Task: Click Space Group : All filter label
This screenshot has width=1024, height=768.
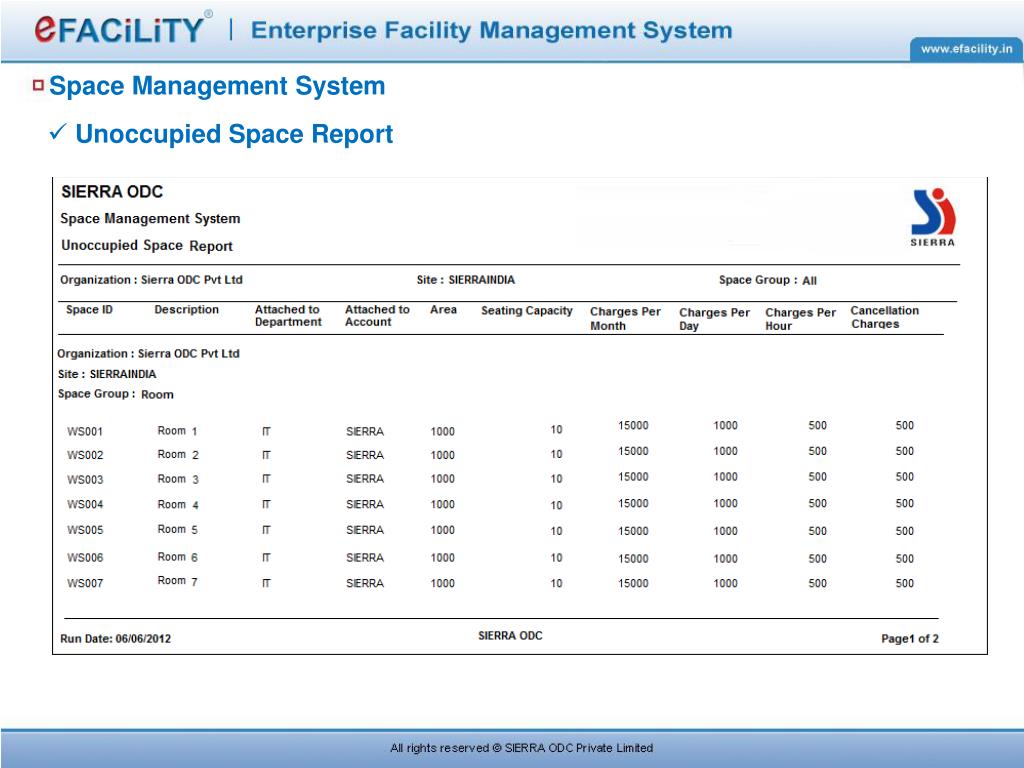Action: click(767, 280)
